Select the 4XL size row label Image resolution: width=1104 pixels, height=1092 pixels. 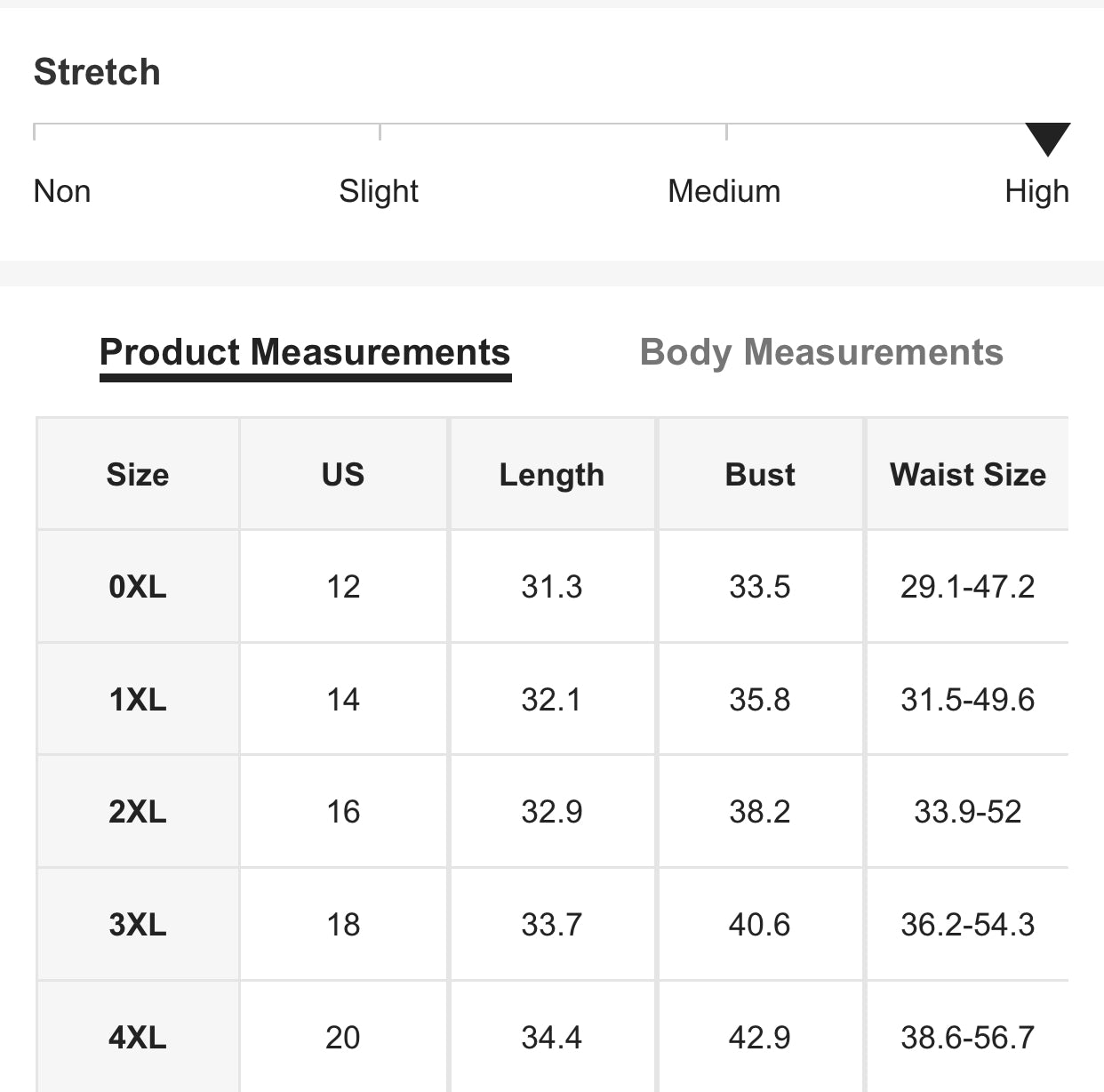[x=138, y=1038]
